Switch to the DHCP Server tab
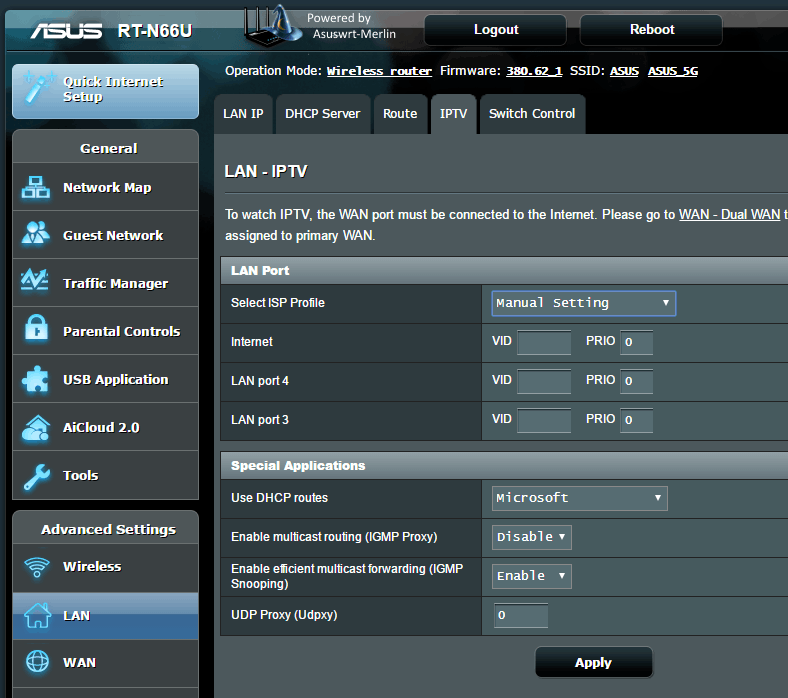Image resolution: width=788 pixels, height=698 pixels. tap(323, 114)
